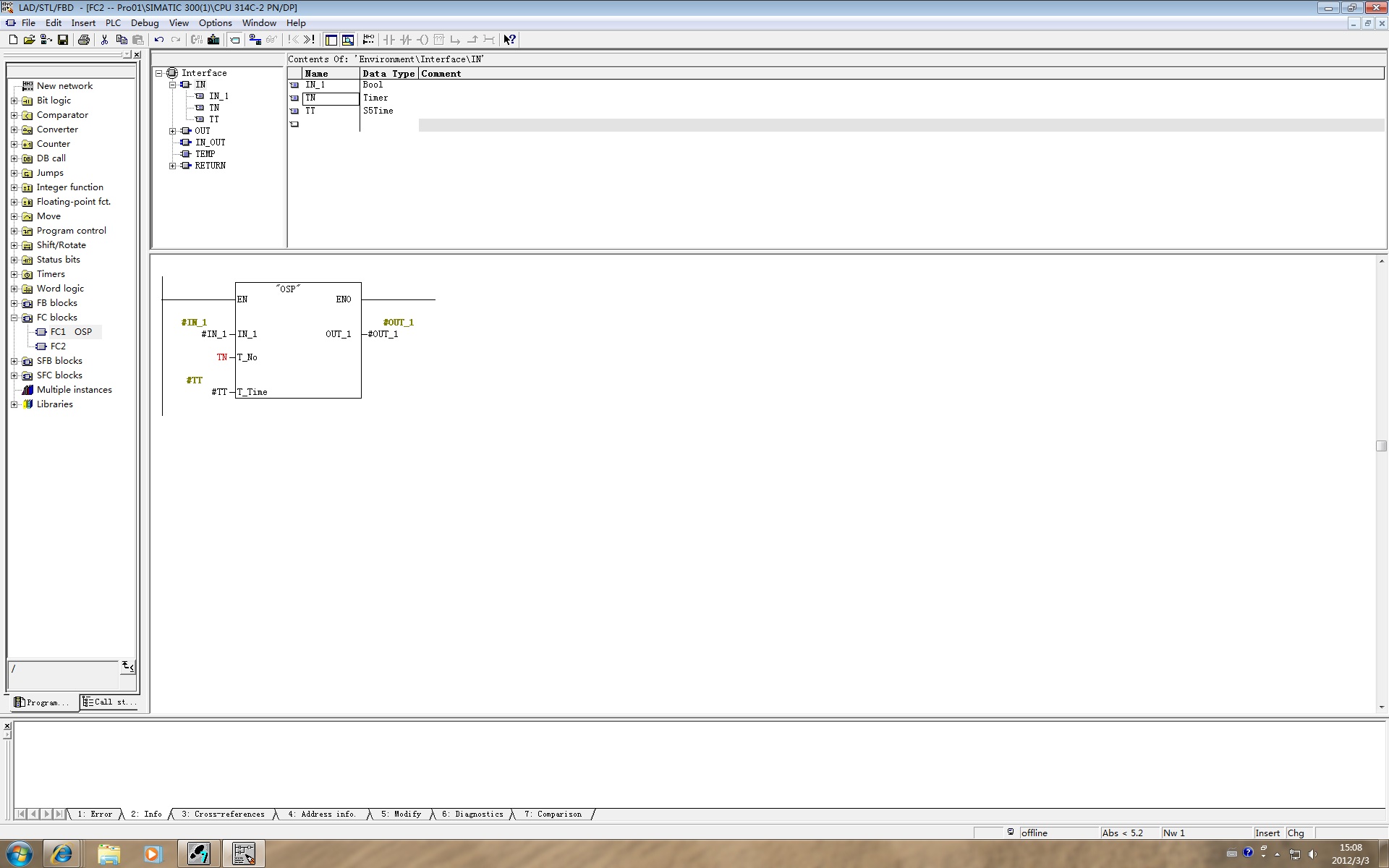Image resolution: width=1389 pixels, height=868 pixels.
Task: Collapse the FC blocks tree node
Action: (x=14, y=318)
